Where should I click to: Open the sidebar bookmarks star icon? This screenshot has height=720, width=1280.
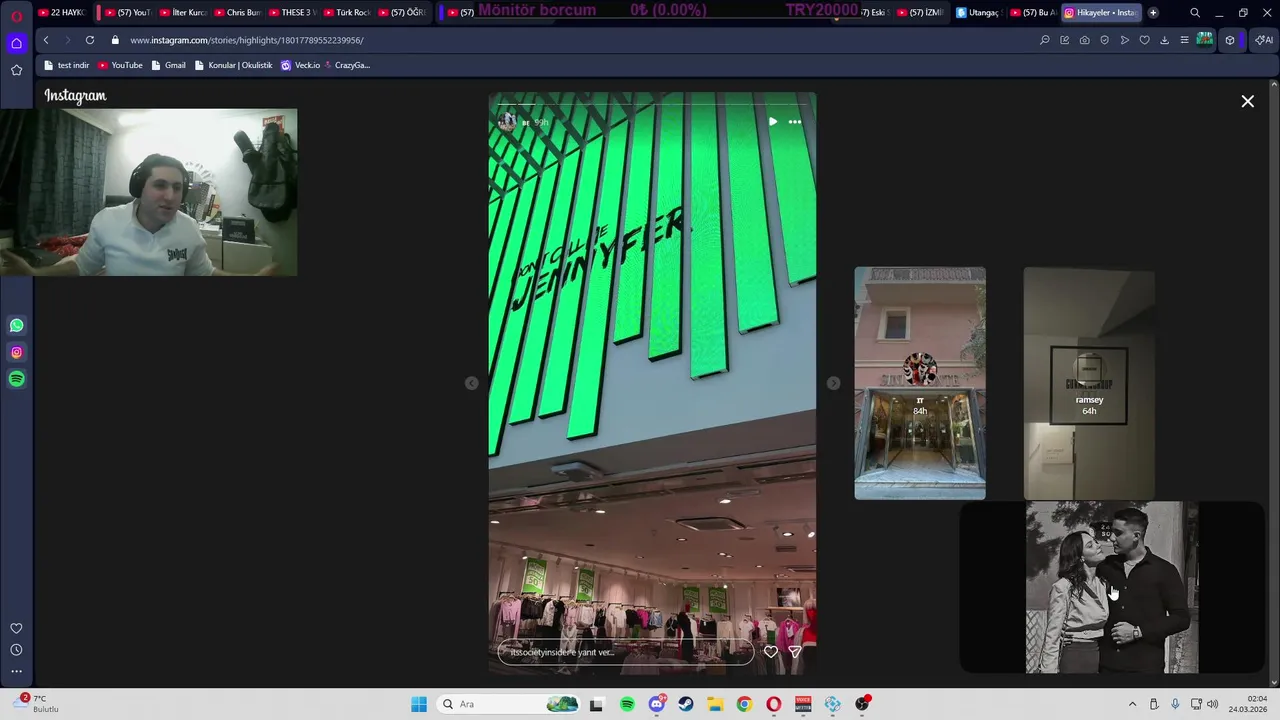pos(16,70)
